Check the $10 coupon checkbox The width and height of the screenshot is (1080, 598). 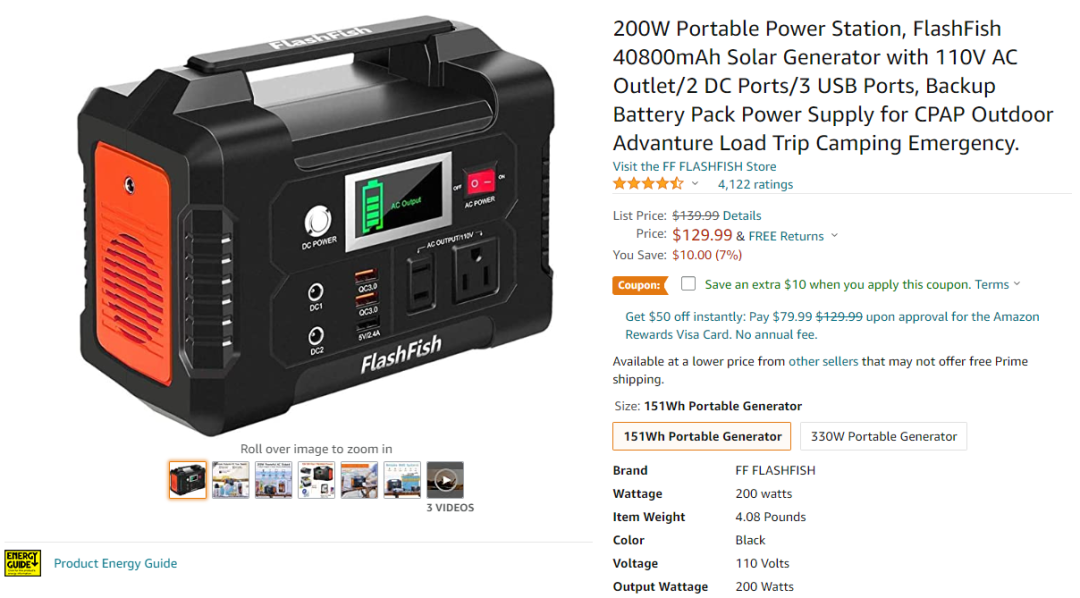pos(688,284)
